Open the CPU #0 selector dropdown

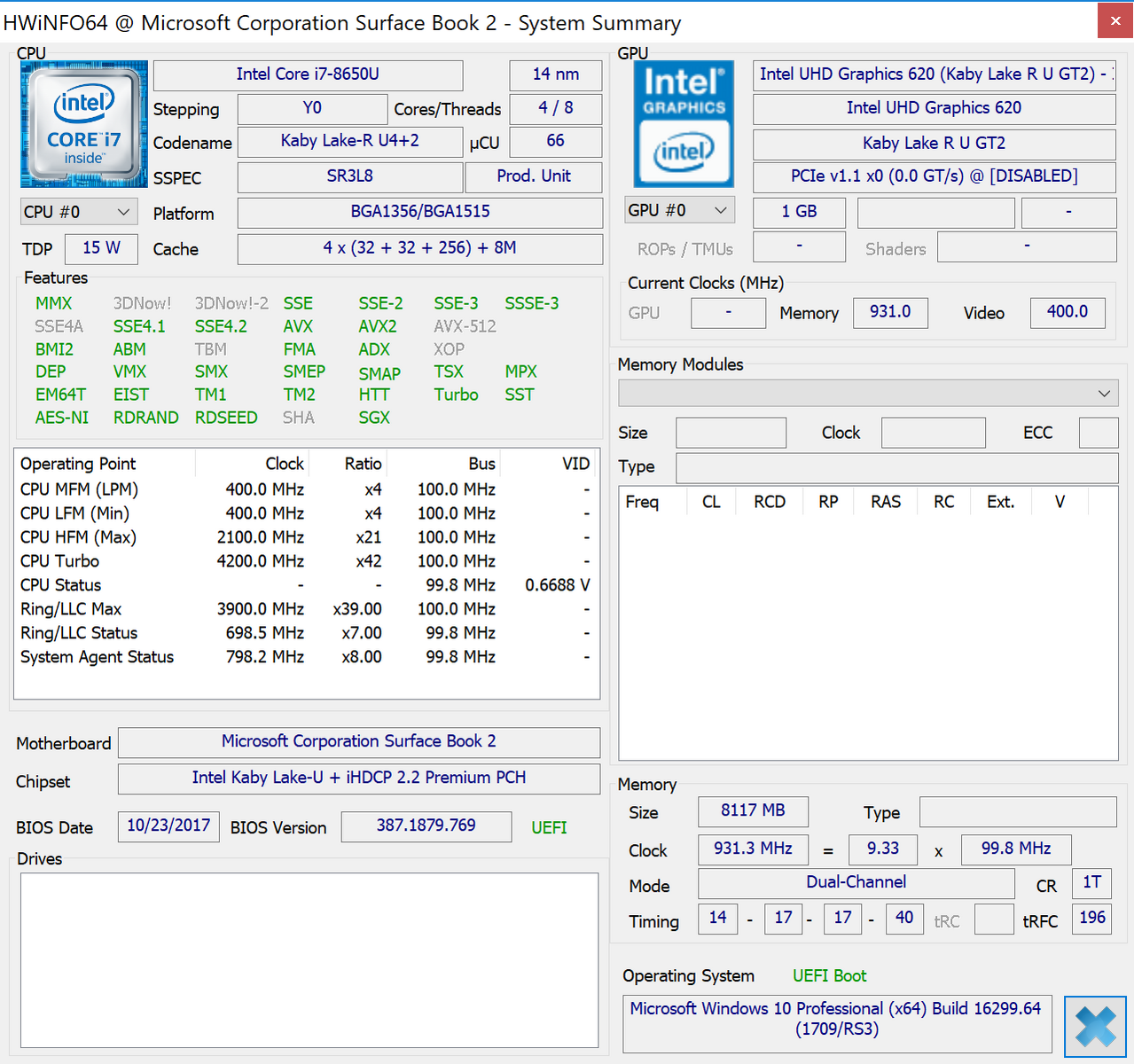[78, 212]
